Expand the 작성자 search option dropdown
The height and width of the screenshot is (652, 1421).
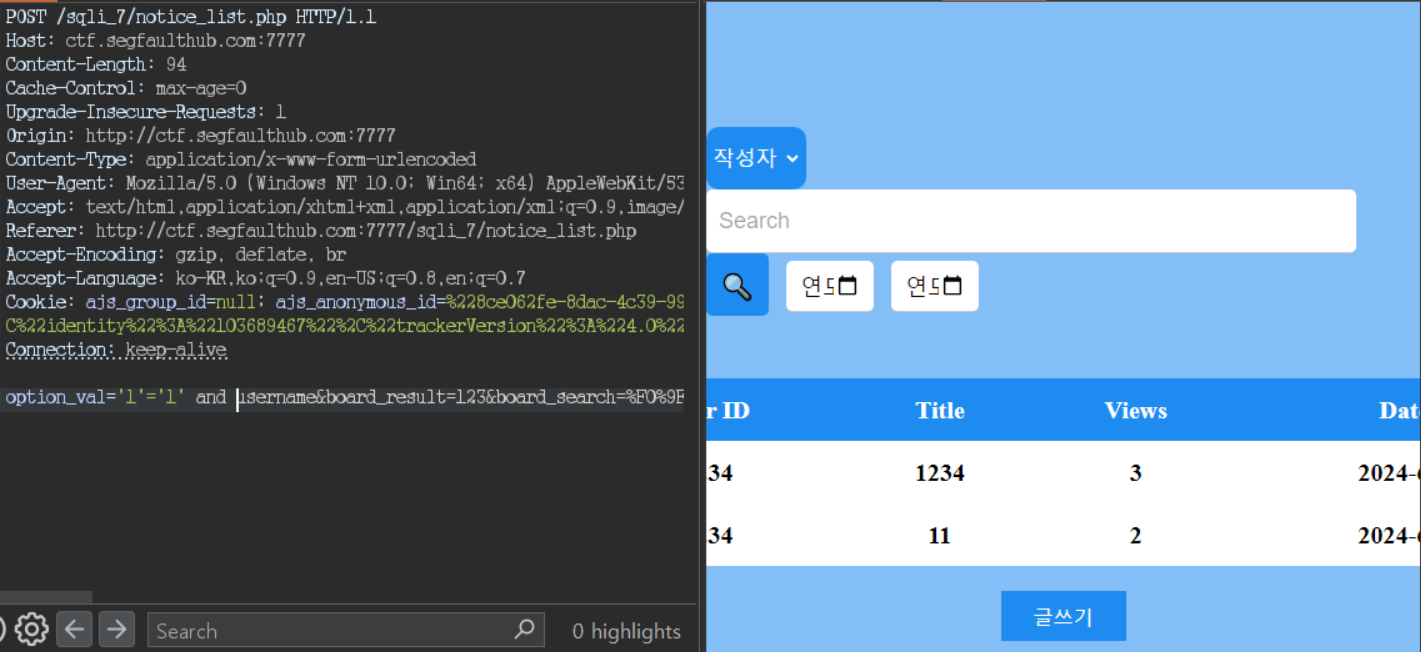point(756,158)
